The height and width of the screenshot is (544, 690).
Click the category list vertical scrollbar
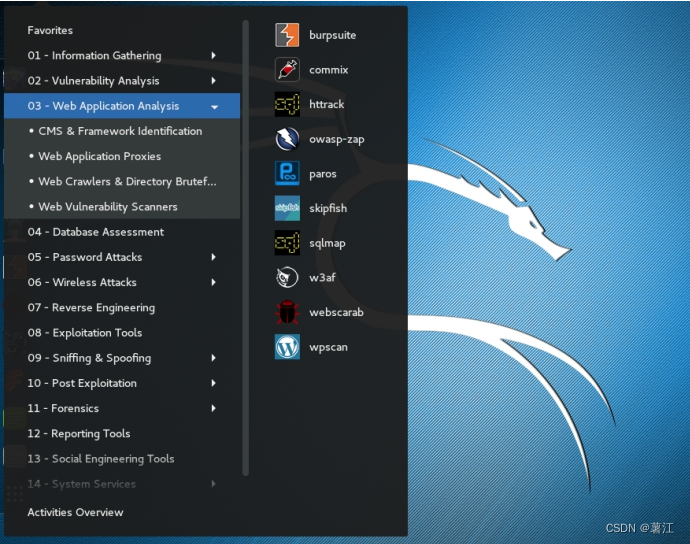coord(246,248)
